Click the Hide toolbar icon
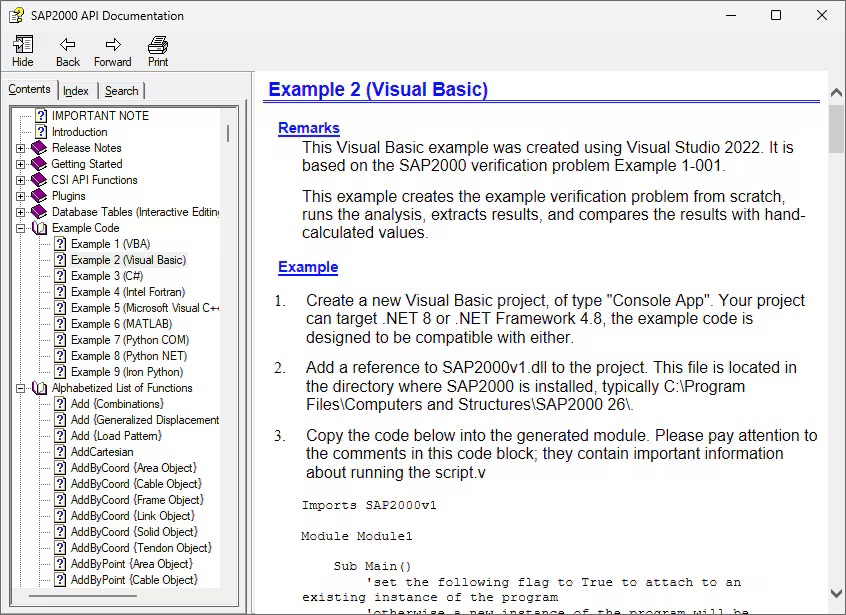This screenshot has width=846, height=615. [x=22, y=45]
